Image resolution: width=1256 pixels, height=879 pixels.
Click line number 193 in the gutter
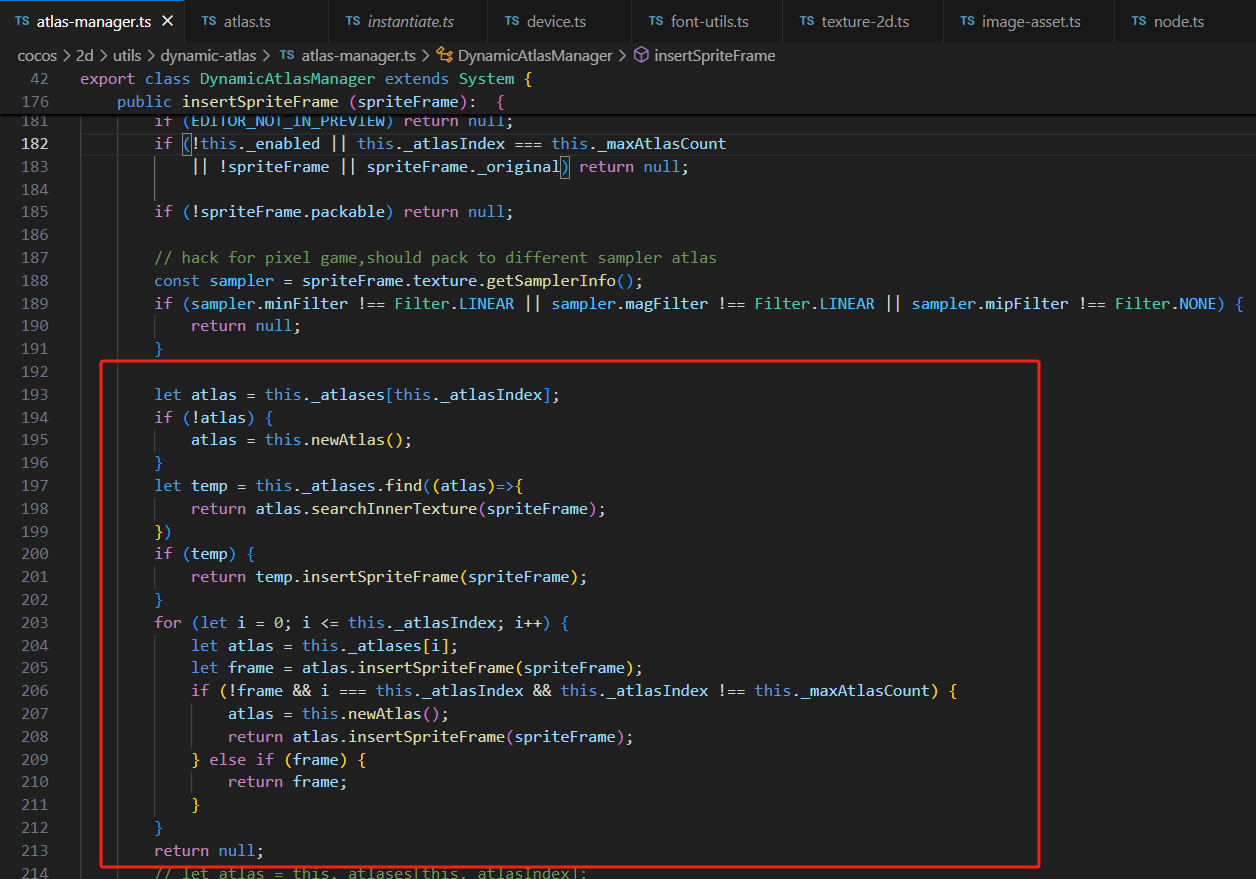34,395
